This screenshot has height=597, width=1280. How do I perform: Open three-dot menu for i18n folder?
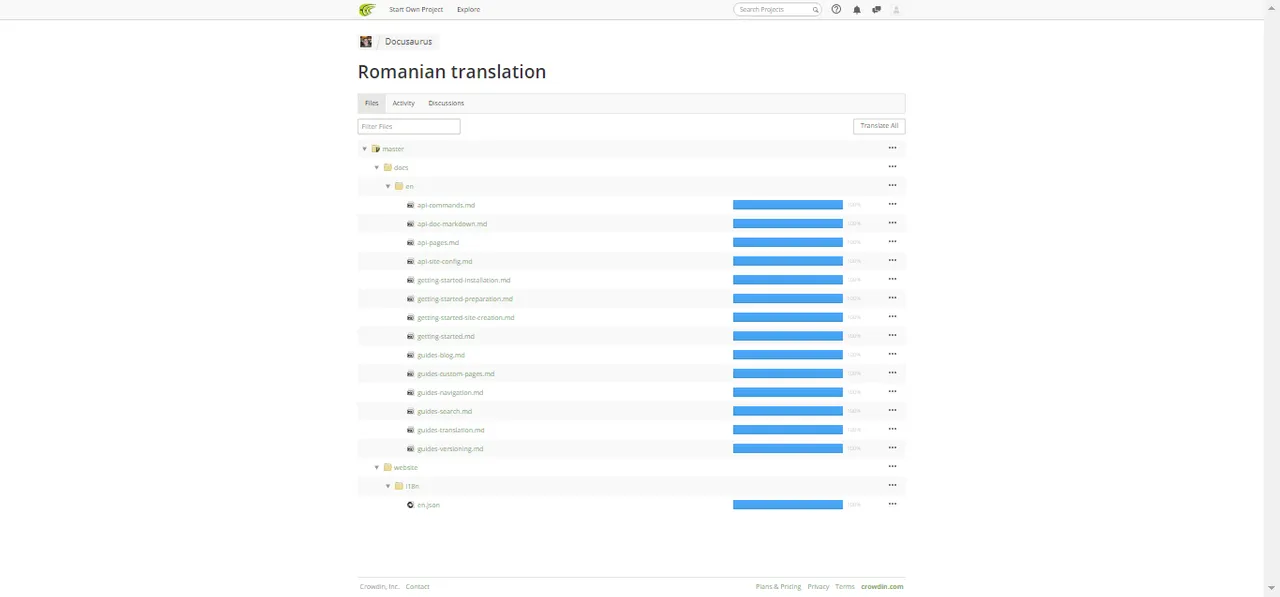click(x=892, y=485)
